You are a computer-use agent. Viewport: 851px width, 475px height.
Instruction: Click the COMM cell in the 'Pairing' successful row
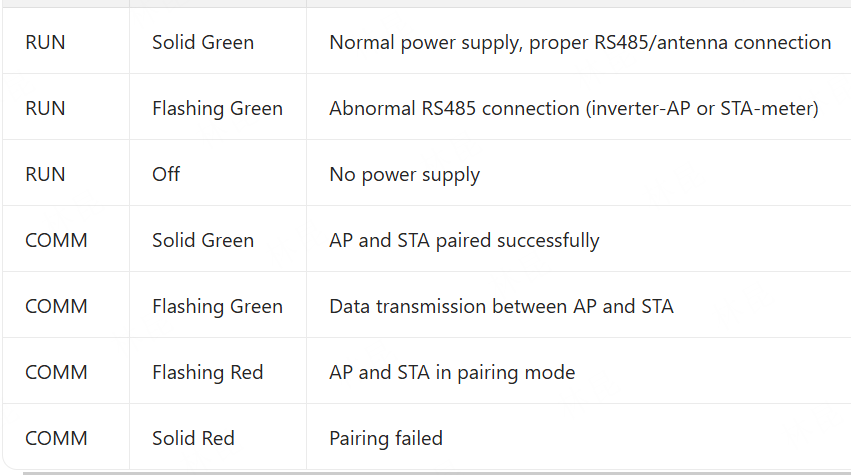56,240
